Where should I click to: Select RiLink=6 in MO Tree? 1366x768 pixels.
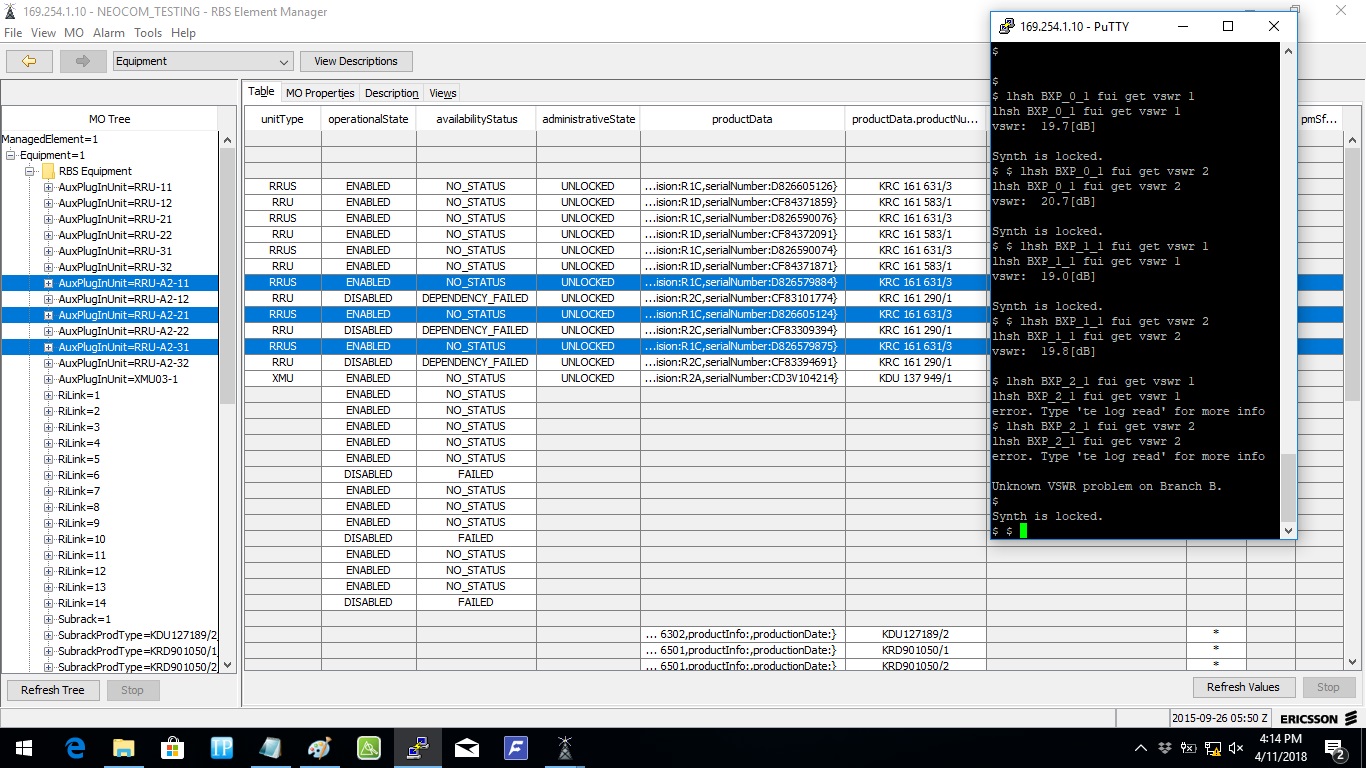[x=79, y=475]
